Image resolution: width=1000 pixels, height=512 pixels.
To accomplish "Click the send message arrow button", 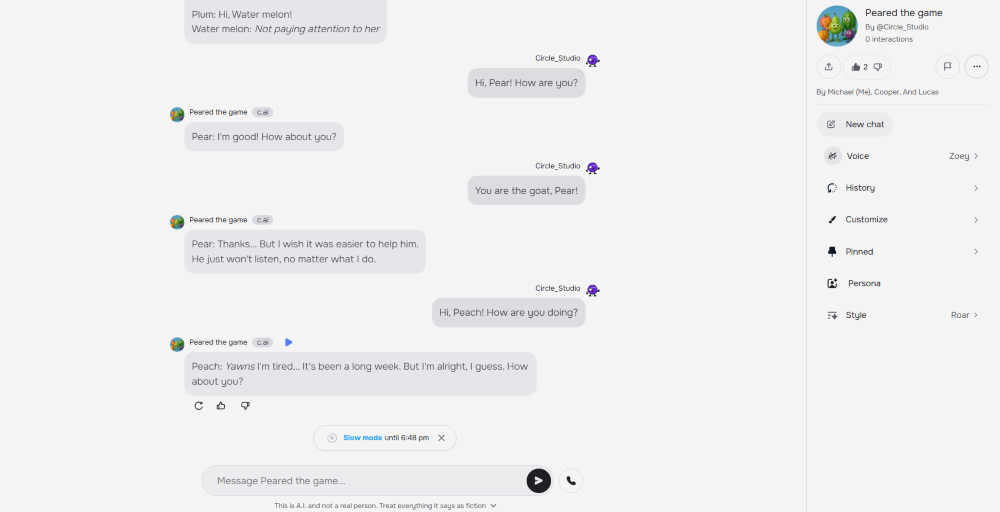I will 538,481.
